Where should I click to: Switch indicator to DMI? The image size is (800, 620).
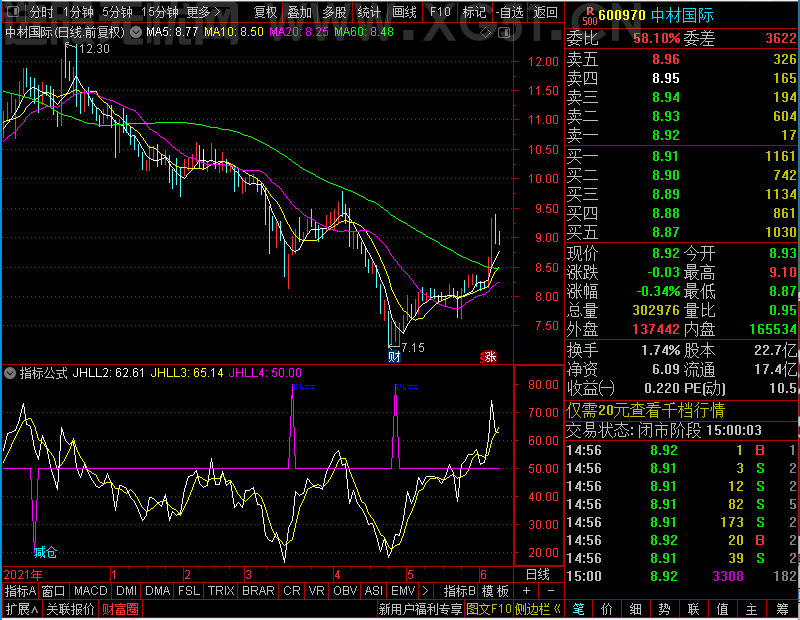point(126,591)
